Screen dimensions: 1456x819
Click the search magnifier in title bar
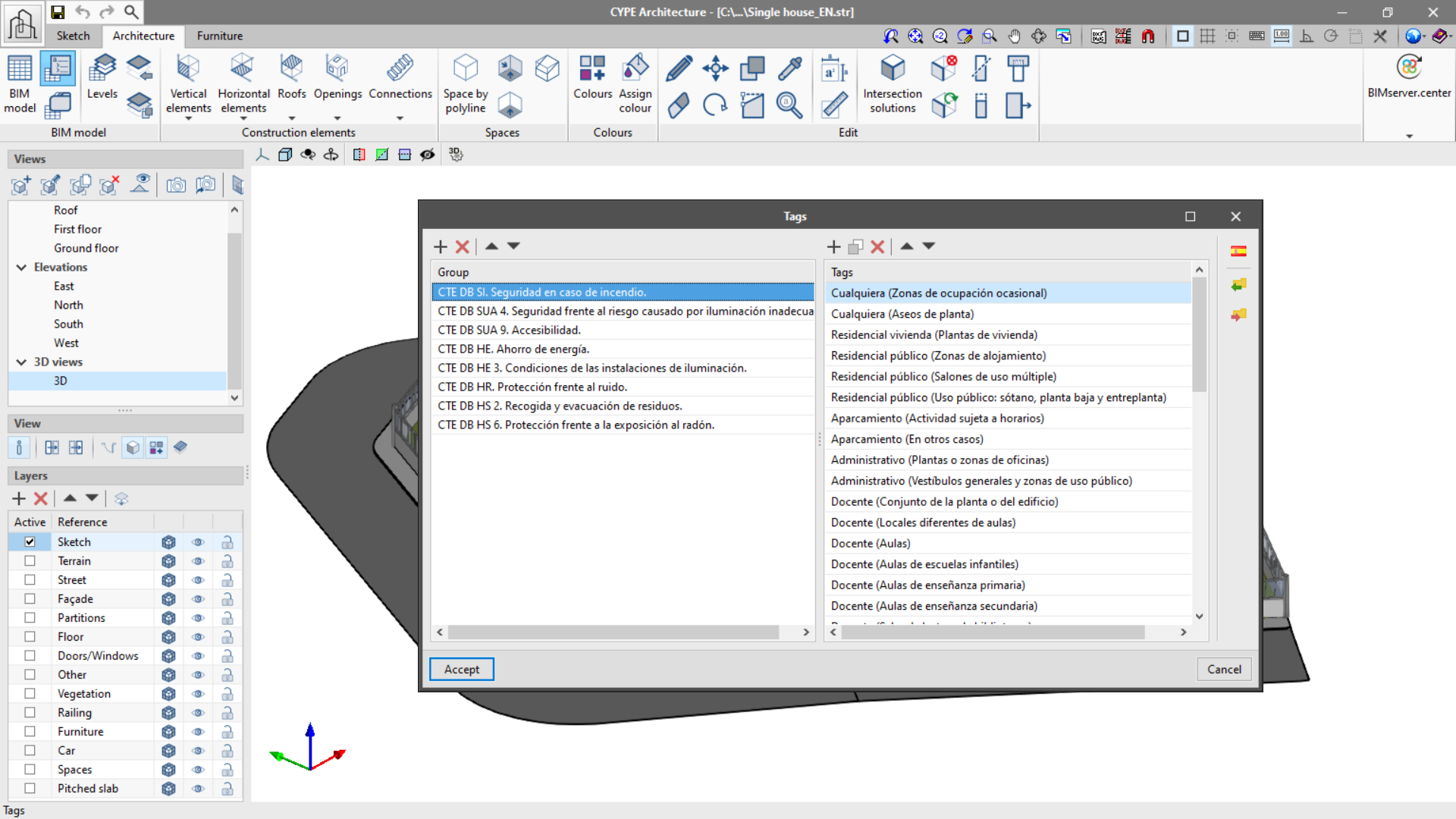click(x=130, y=11)
